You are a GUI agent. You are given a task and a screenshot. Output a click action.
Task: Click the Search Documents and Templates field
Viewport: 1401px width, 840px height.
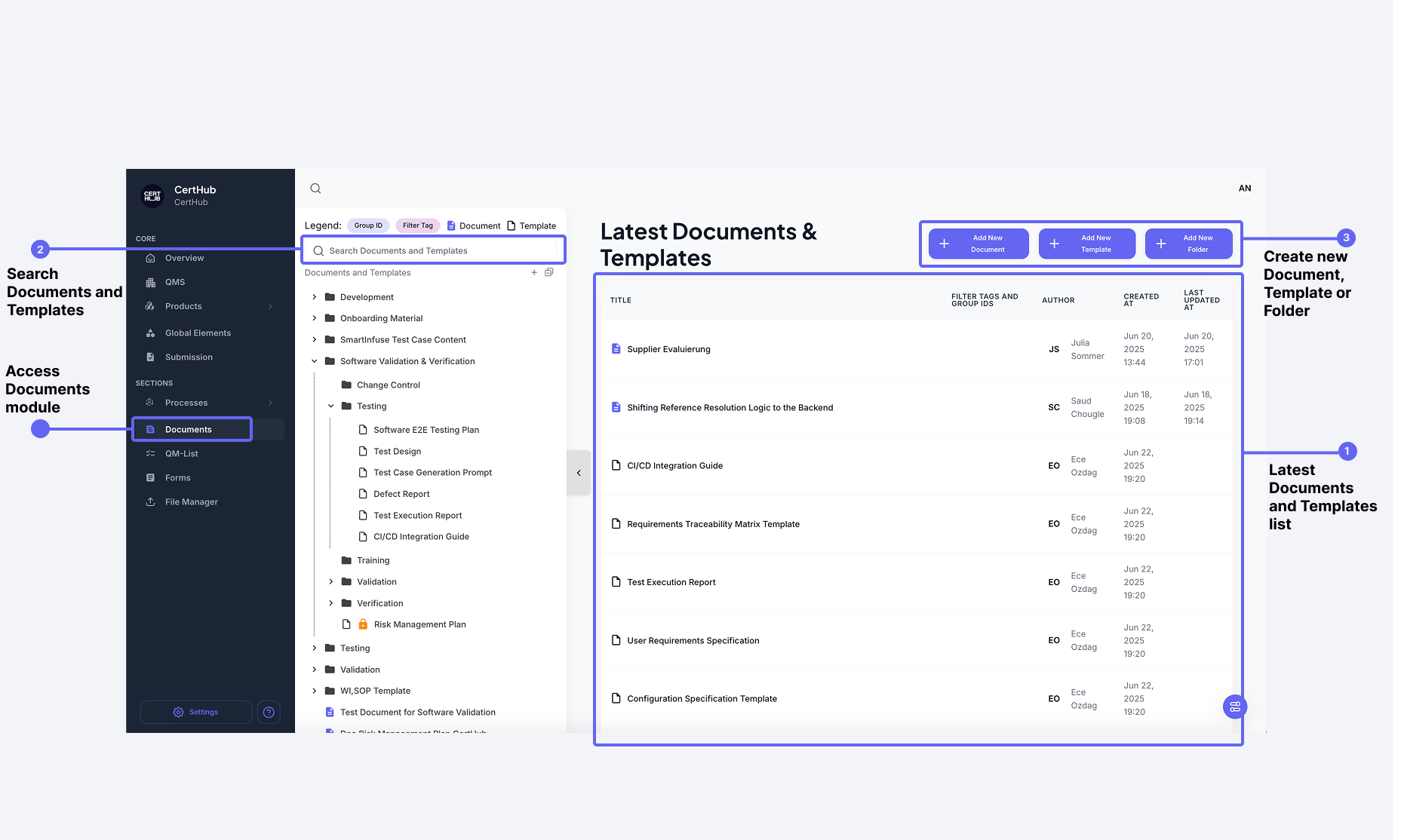[432, 250]
